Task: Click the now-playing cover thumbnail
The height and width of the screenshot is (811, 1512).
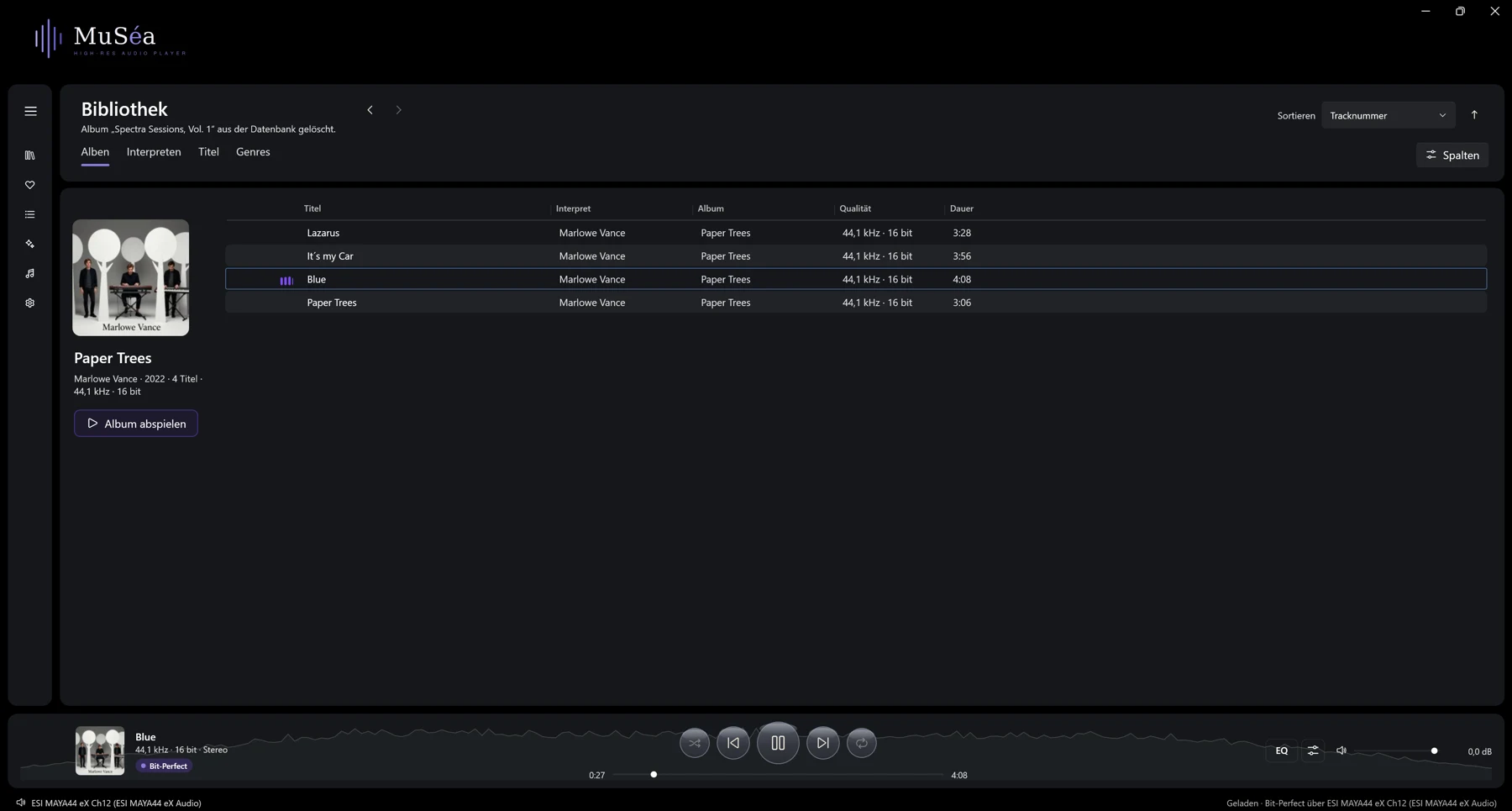Action: click(x=100, y=750)
